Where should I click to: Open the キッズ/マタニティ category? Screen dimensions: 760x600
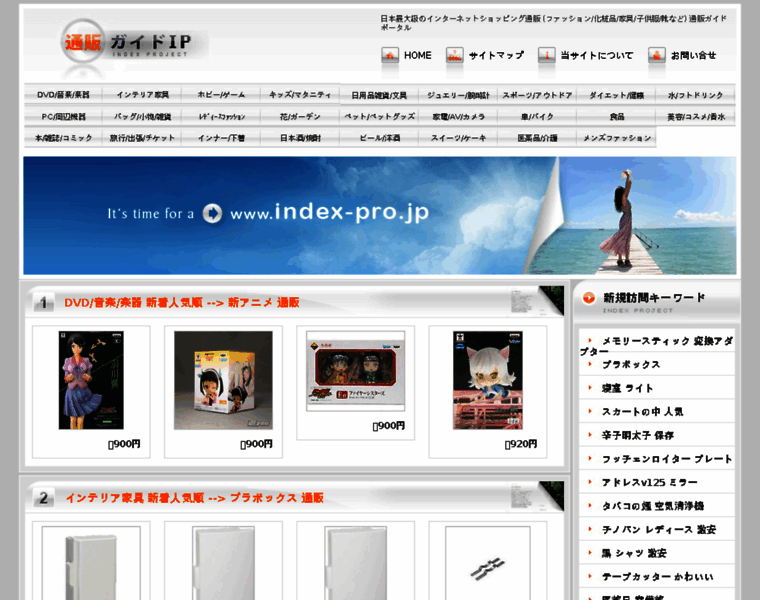(300, 95)
